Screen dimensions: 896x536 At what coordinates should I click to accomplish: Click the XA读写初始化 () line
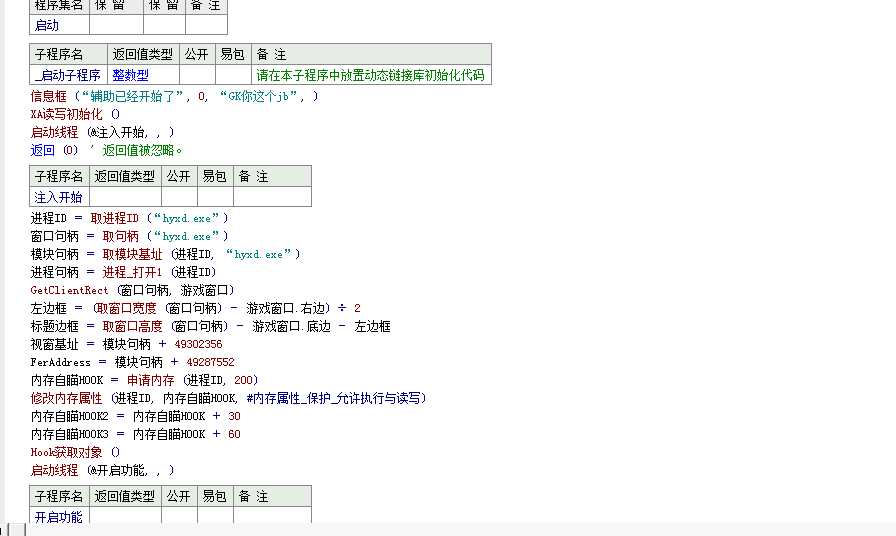tap(75, 114)
